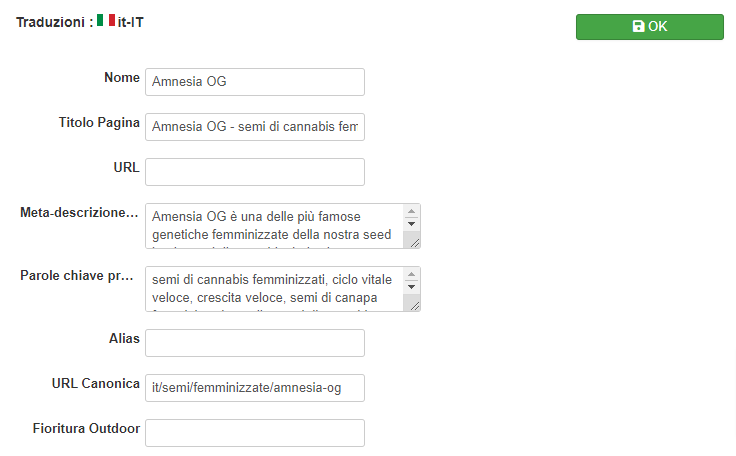Click inside the Meta-descrizione textarea
This screenshot has height=456, width=736.
click(275, 226)
